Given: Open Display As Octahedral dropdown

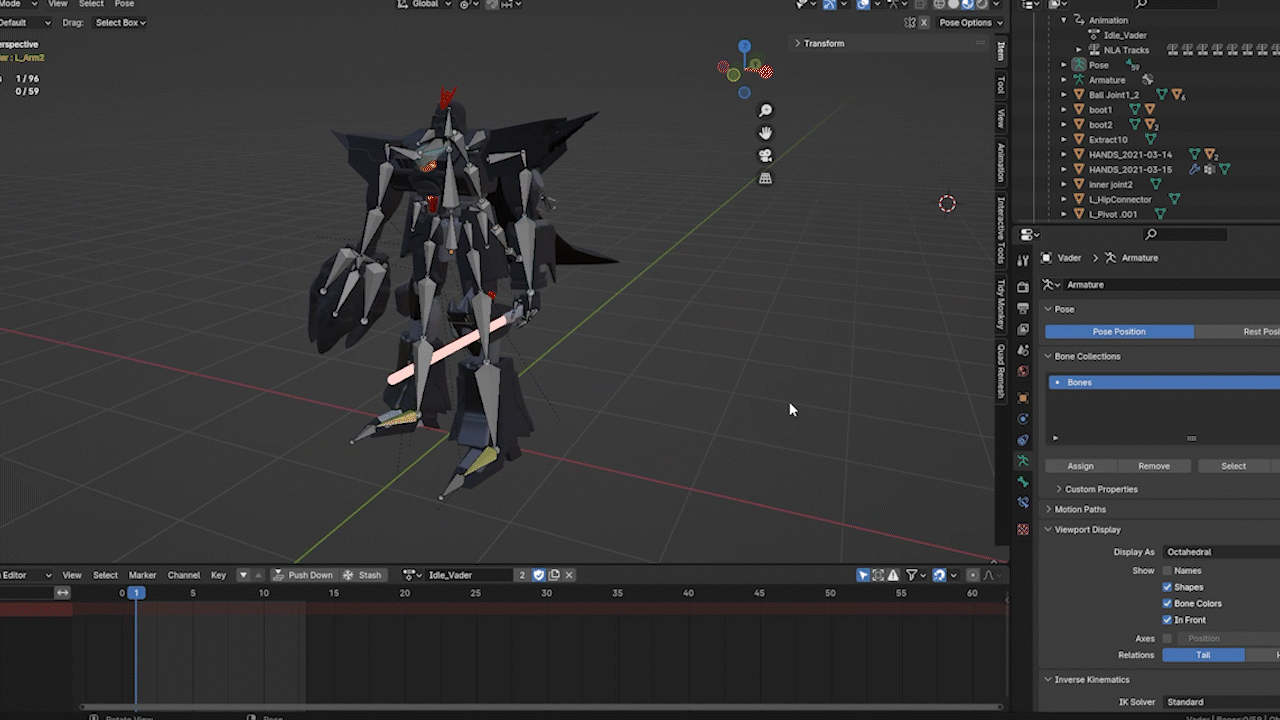Looking at the screenshot, I should (x=1221, y=552).
